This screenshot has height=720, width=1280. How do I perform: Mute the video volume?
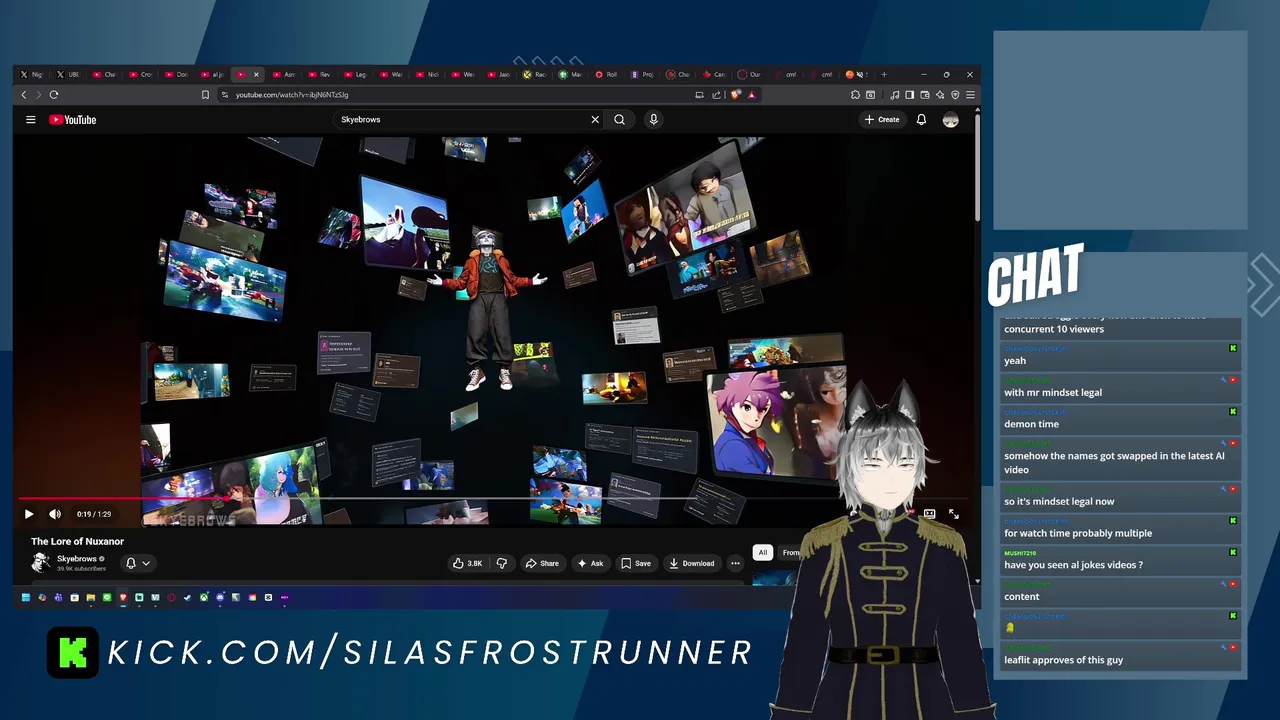coord(55,514)
